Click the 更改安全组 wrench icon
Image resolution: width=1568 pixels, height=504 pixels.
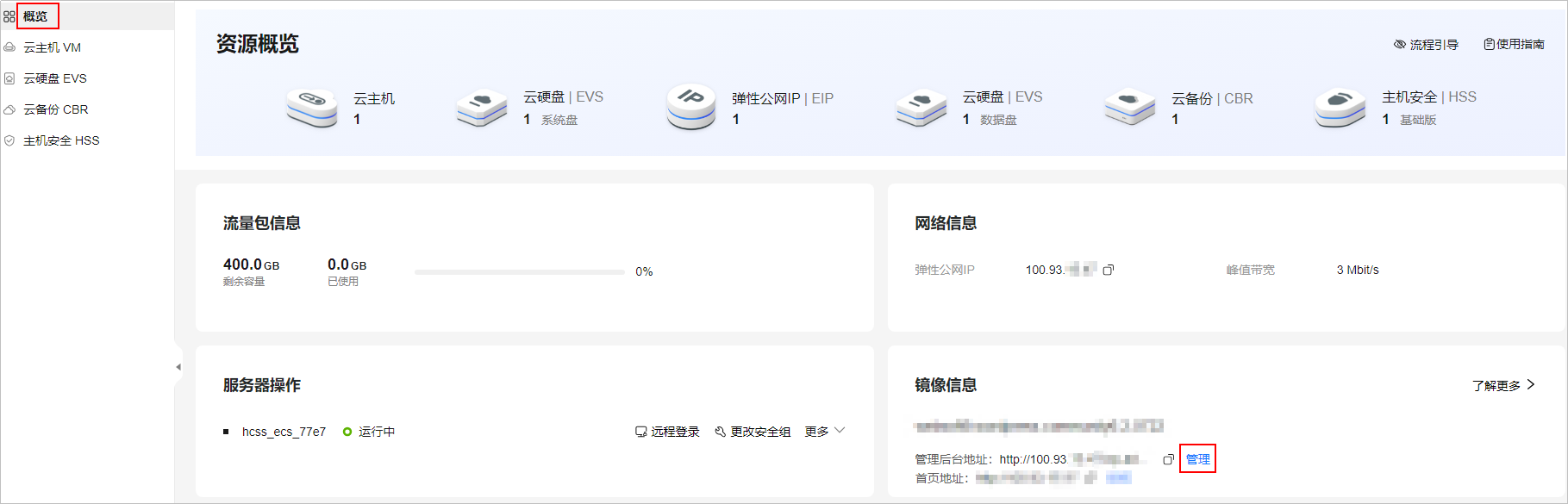coord(721,432)
